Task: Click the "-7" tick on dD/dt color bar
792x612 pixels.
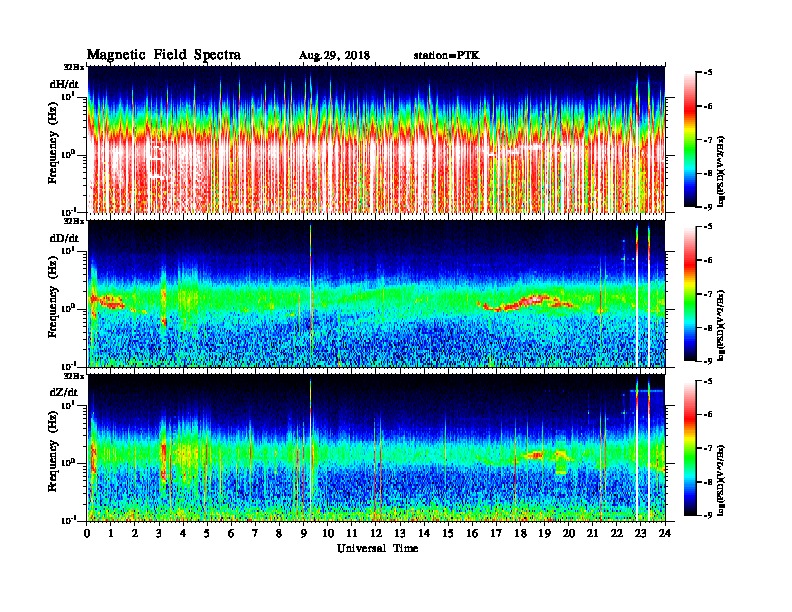Action: click(708, 294)
